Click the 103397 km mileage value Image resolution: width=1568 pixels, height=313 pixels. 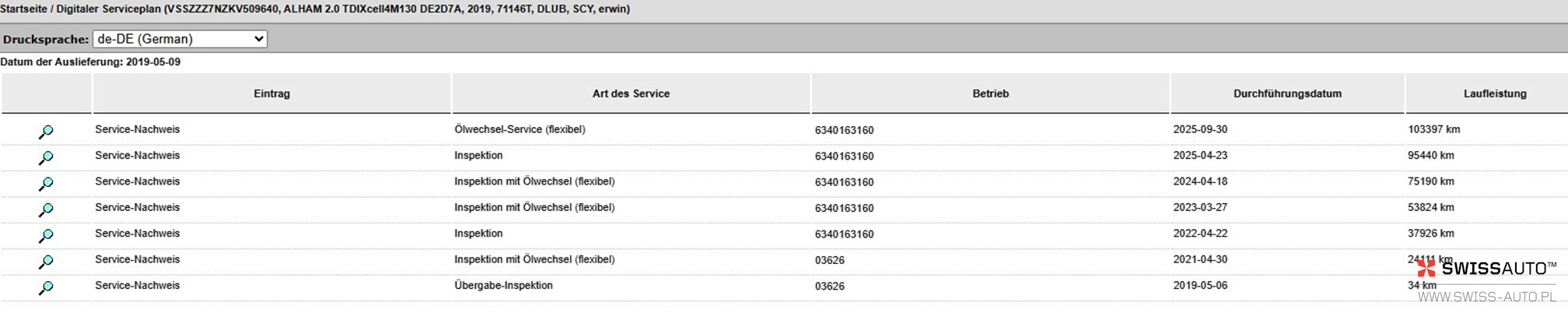pos(1433,129)
